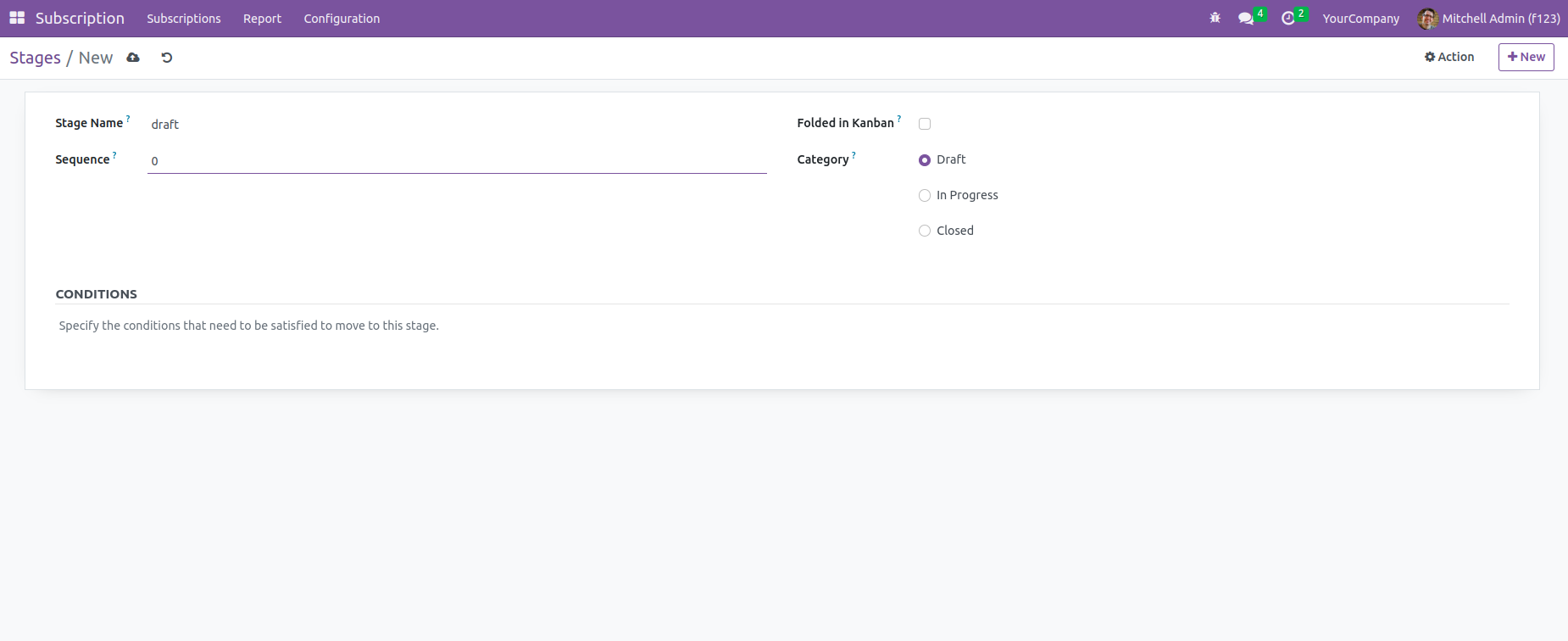The height and width of the screenshot is (641, 1568).
Task: Click the cloud save record icon
Action: point(133,58)
